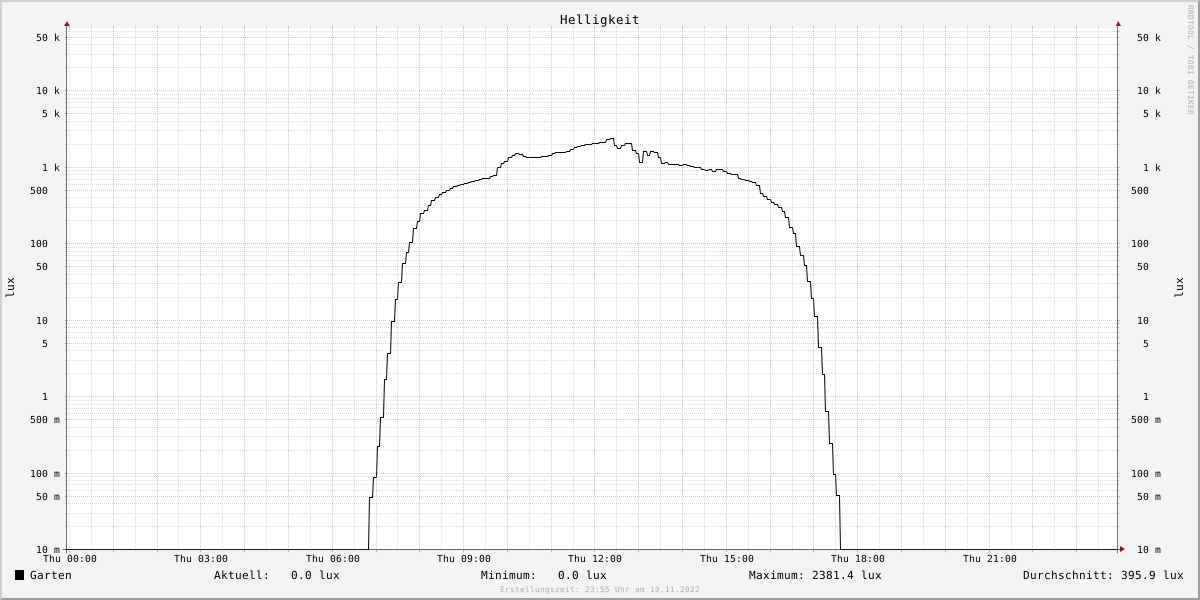Click the black Garten legend color square
This screenshot has width=1200, height=600.
(x=19, y=575)
